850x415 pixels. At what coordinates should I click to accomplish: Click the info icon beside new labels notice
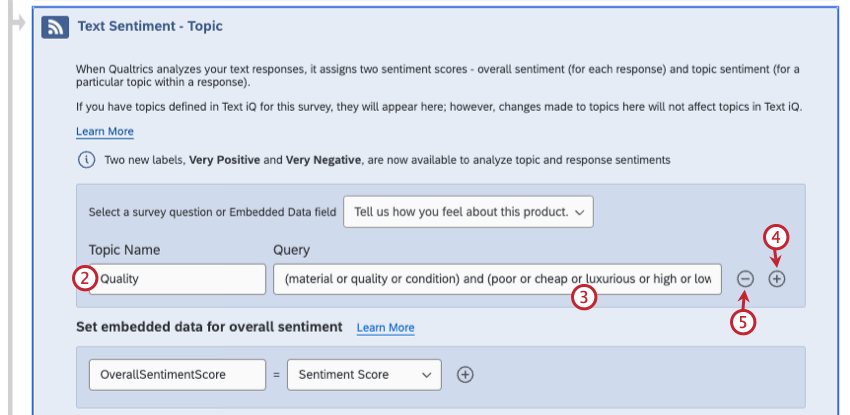click(x=86, y=160)
